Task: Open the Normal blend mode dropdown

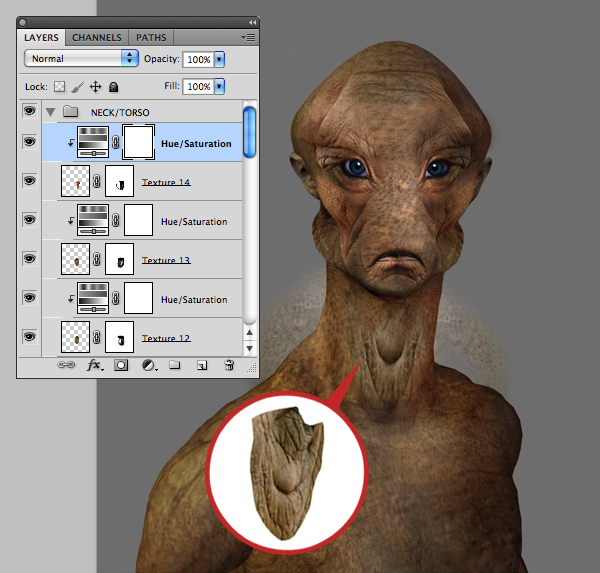Action: 81,59
